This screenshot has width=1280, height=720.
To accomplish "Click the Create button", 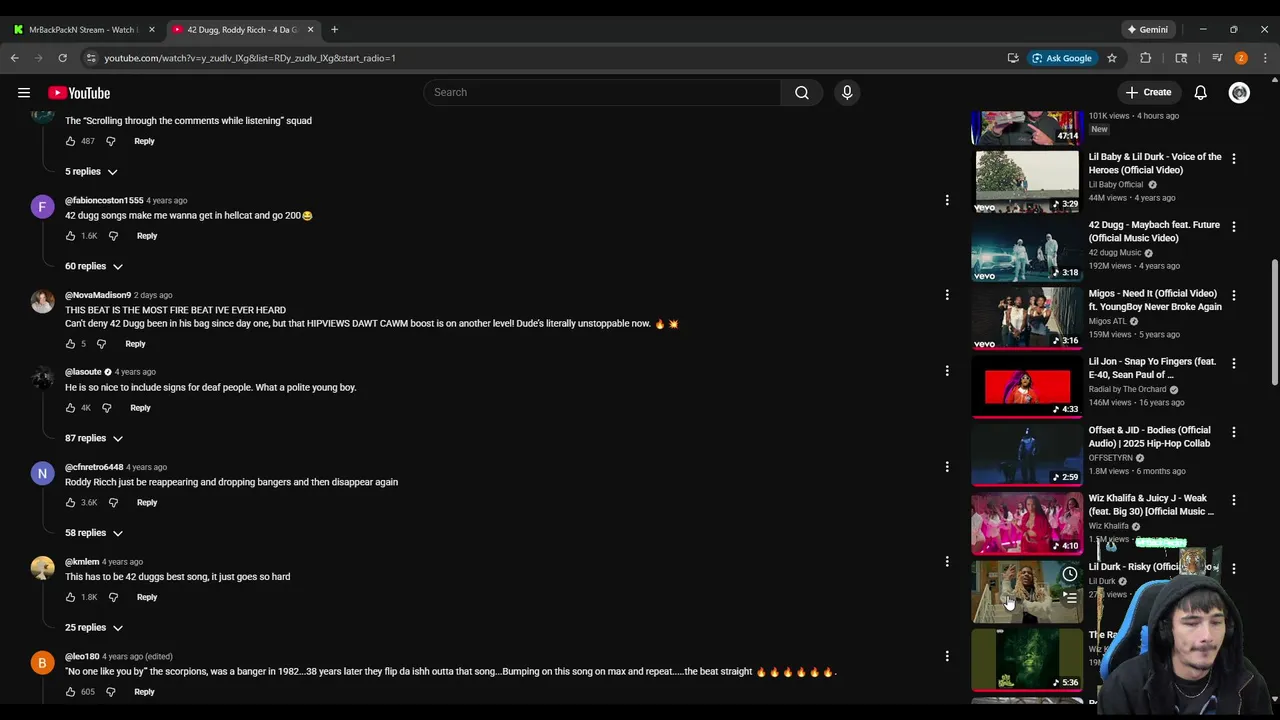I will pos(1148,93).
